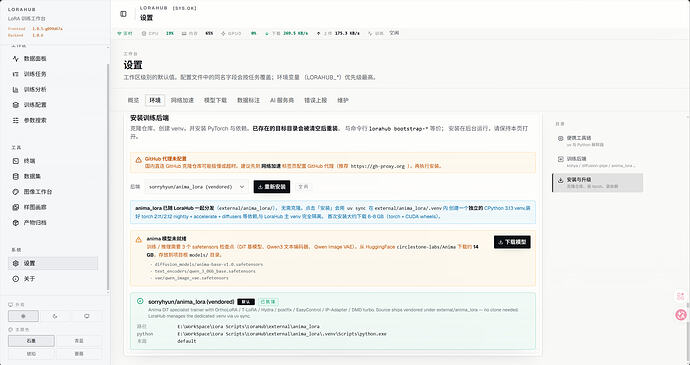Click the 设置 gear icon in sidebar
The width and height of the screenshot is (690, 365).
tap(16, 263)
